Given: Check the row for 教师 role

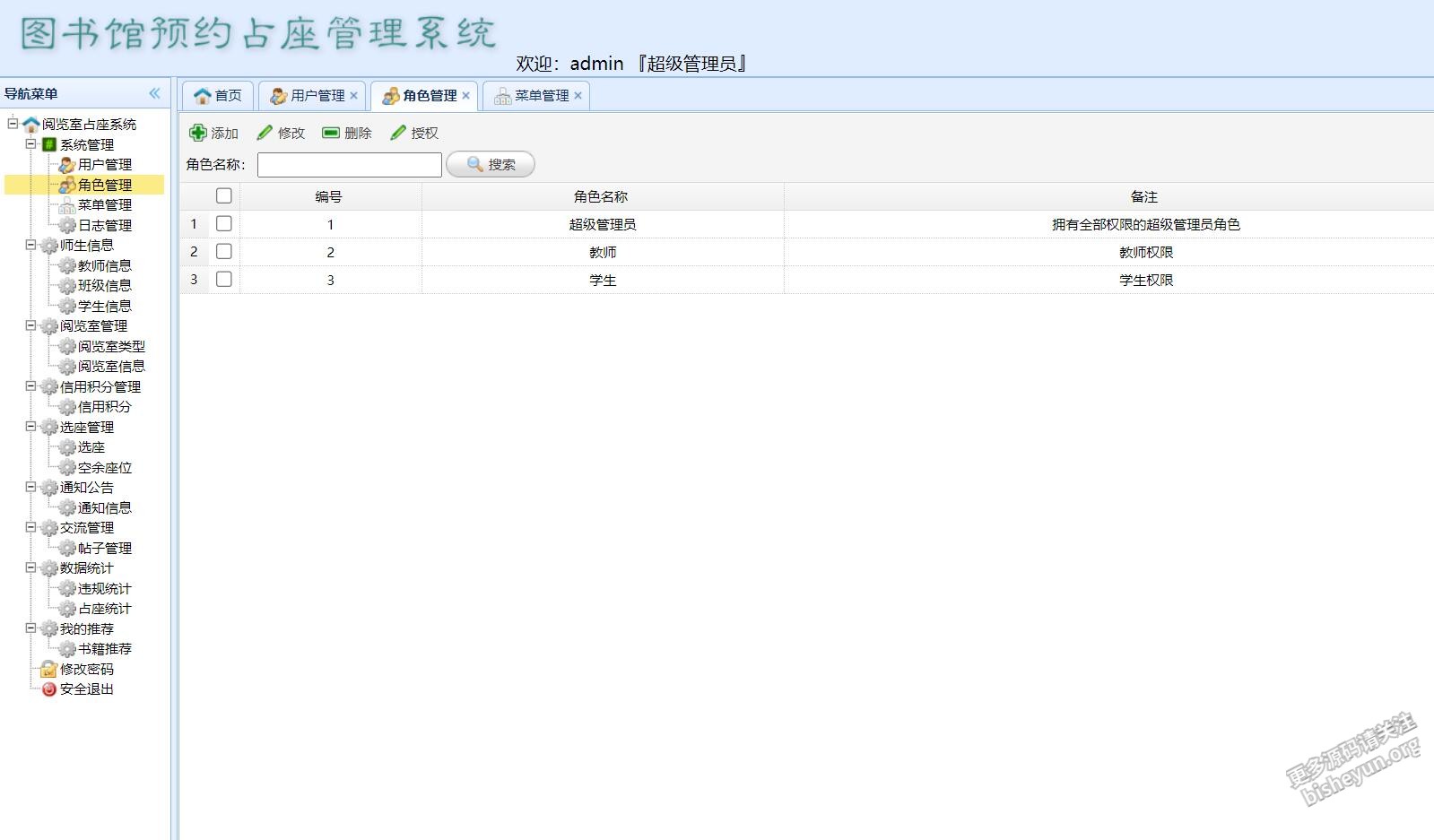Looking at the screenshot, I should [x=224, y=251].
